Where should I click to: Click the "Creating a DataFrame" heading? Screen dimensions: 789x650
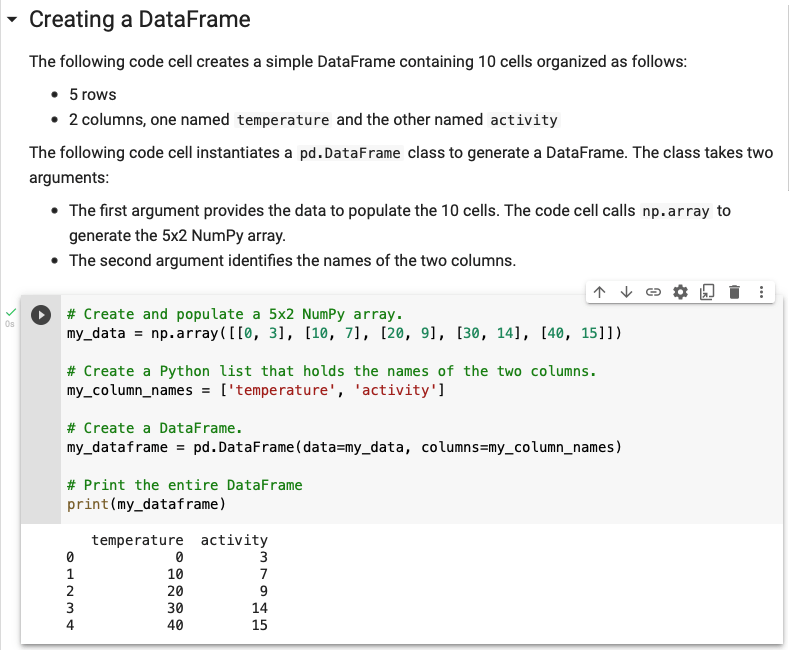coord(140,20)
